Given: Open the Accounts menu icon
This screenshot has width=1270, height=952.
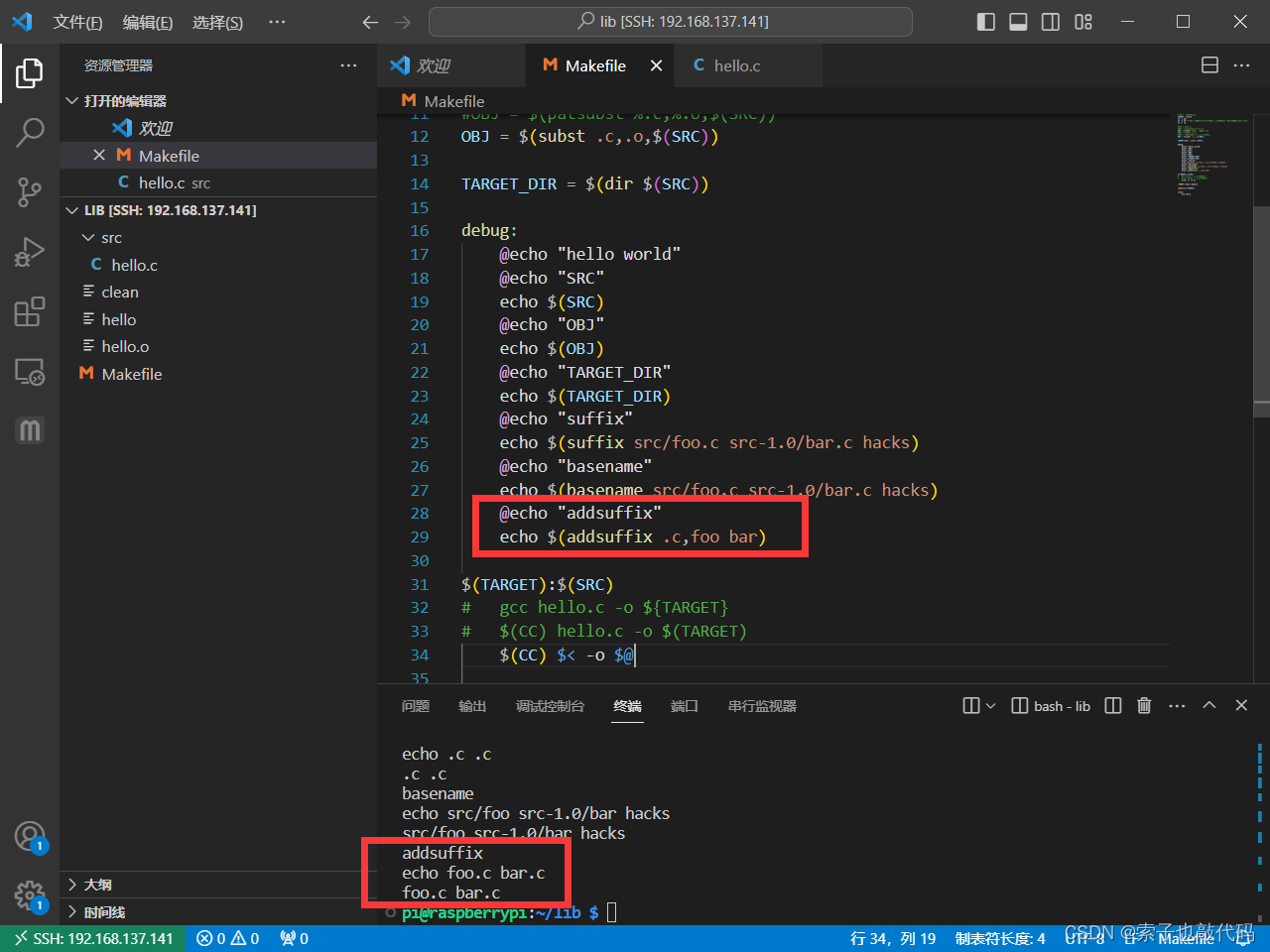Looking at the screenshot, I should (x=30, y=837).
